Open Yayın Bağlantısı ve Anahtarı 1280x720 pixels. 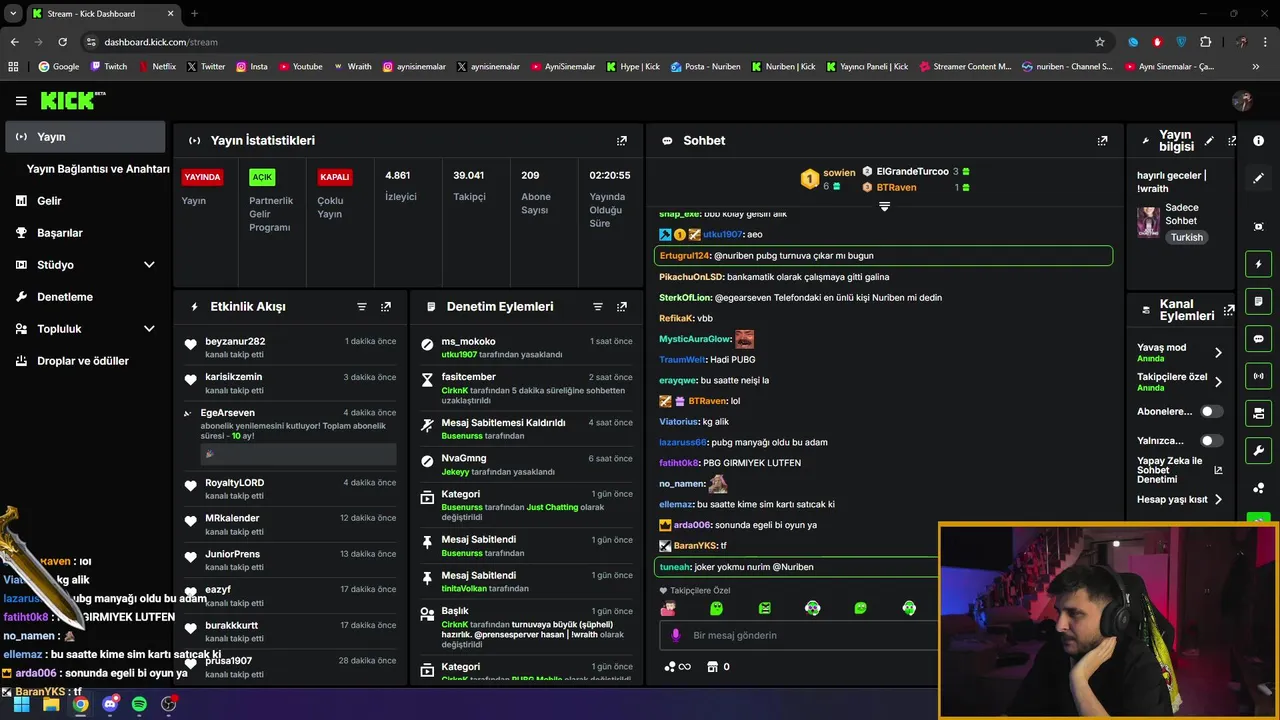pyautogui.click(x=98, y=169)
